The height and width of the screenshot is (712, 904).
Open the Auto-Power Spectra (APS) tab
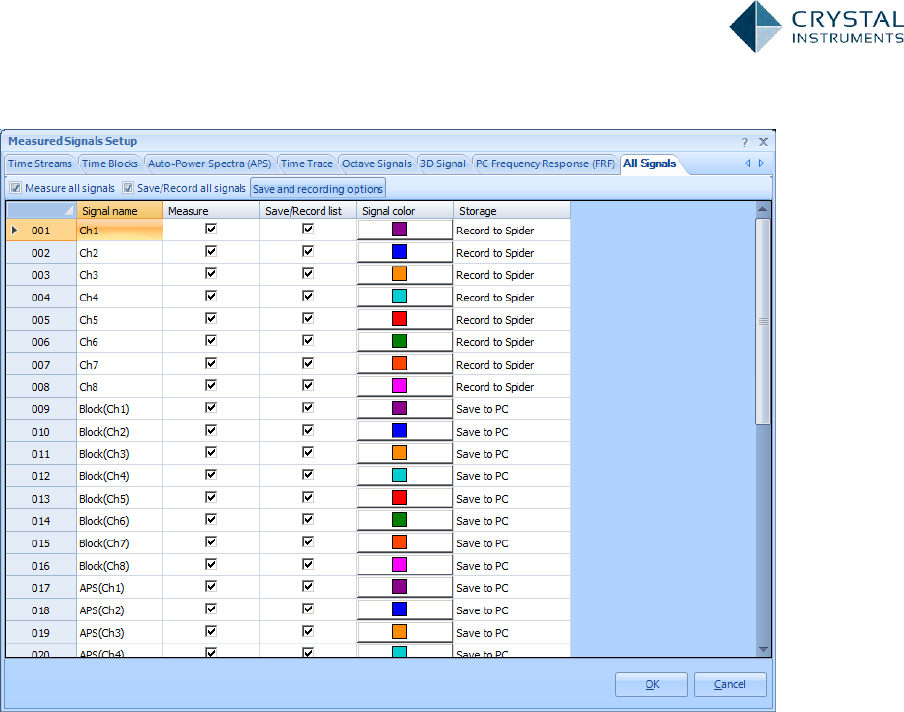(x=209, y=164)
